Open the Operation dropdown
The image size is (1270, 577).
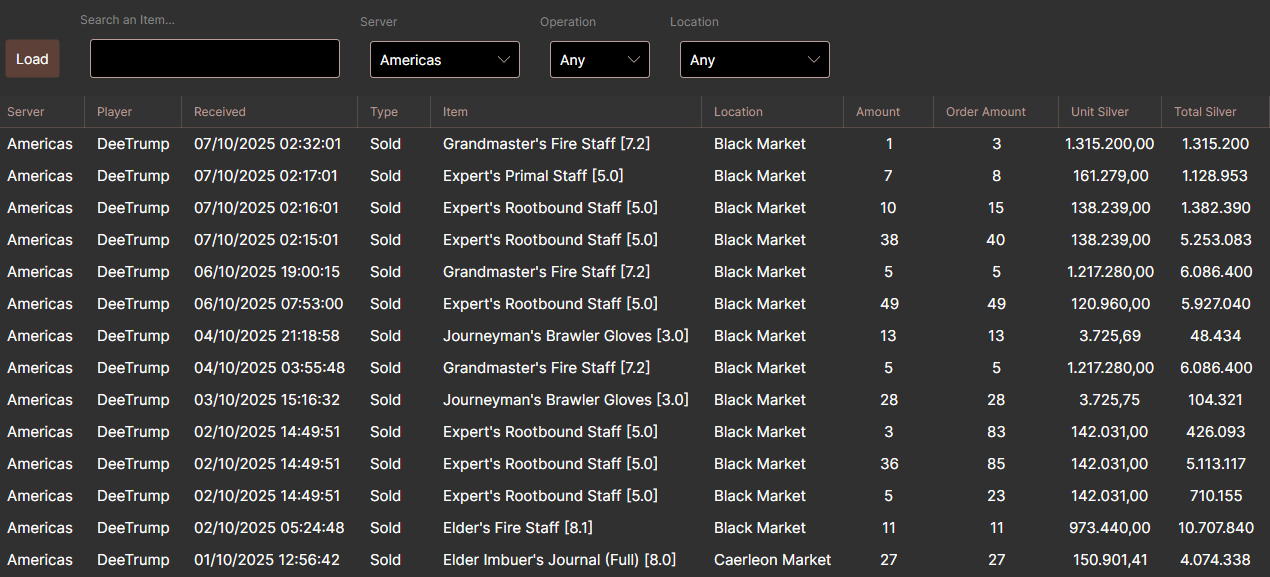tap(599, 60)
